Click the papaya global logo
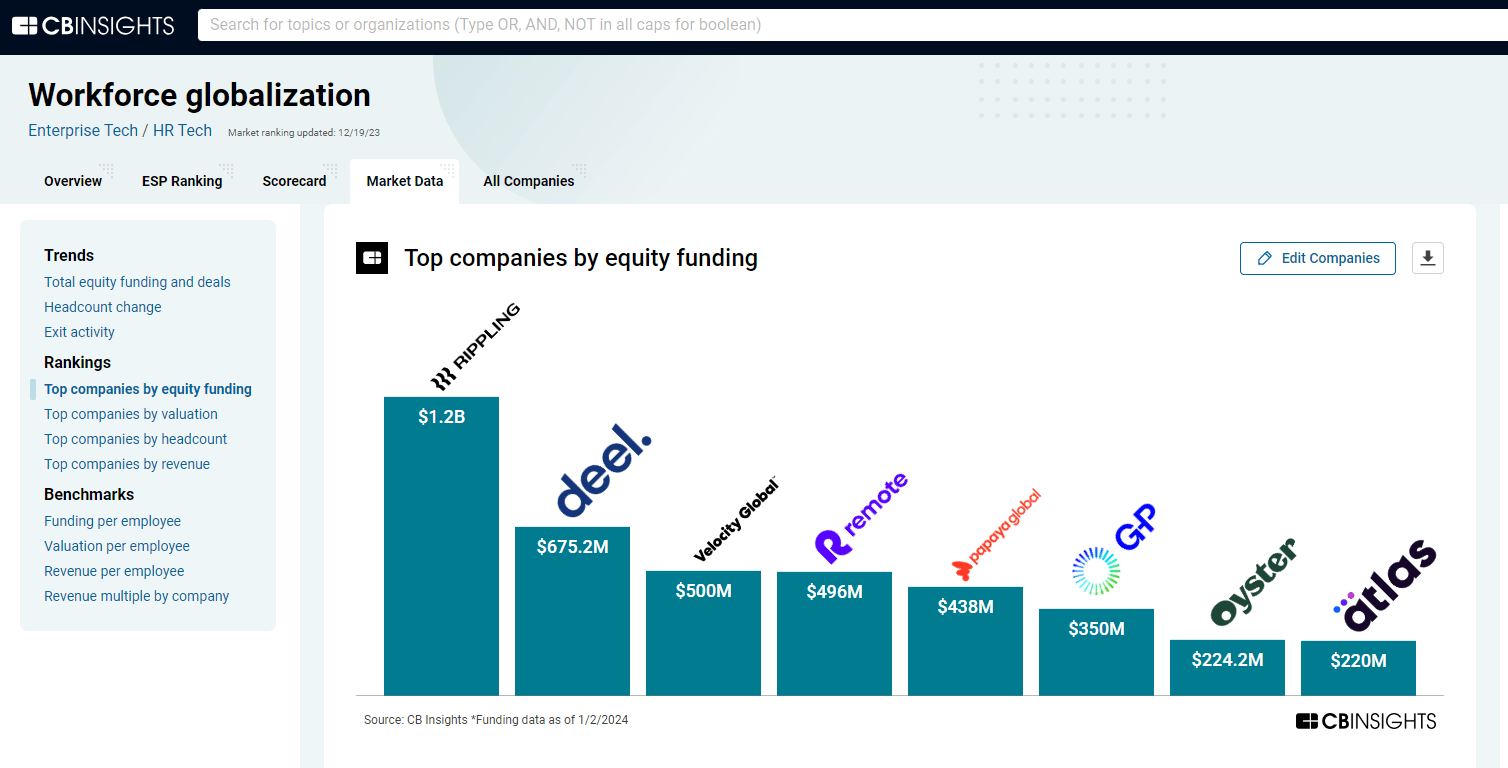The height and width of the screenshot is (768, 1508). 996,535
